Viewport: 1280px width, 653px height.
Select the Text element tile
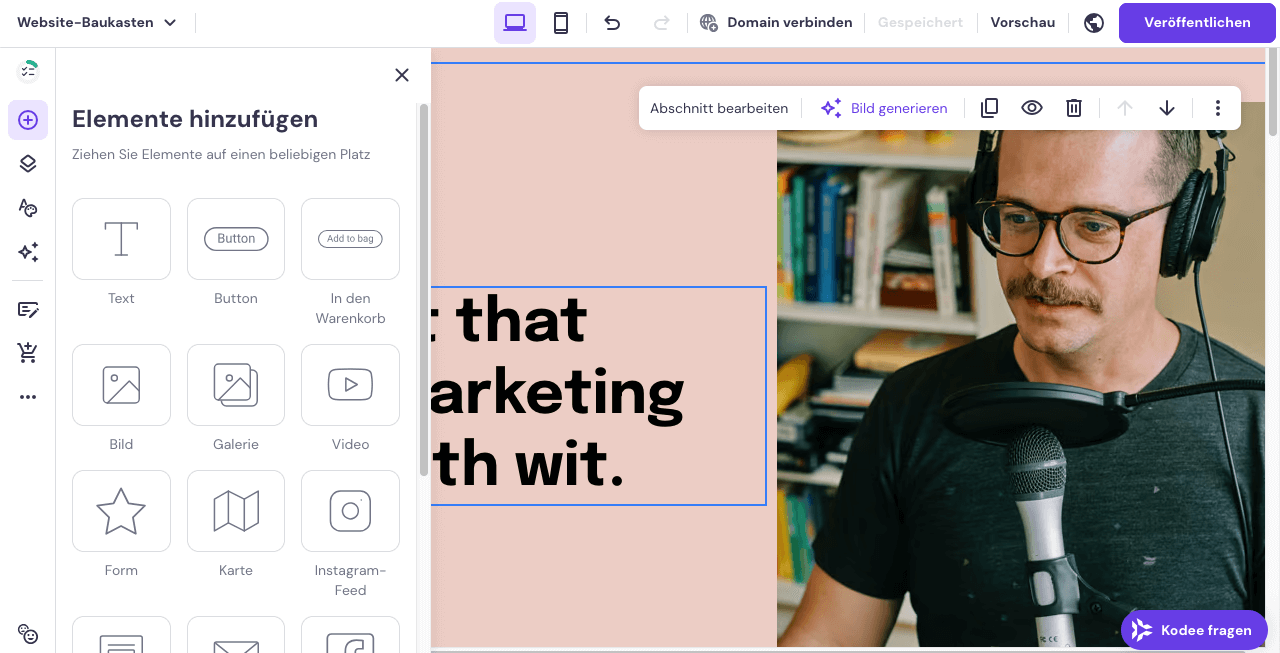point(121,239)
